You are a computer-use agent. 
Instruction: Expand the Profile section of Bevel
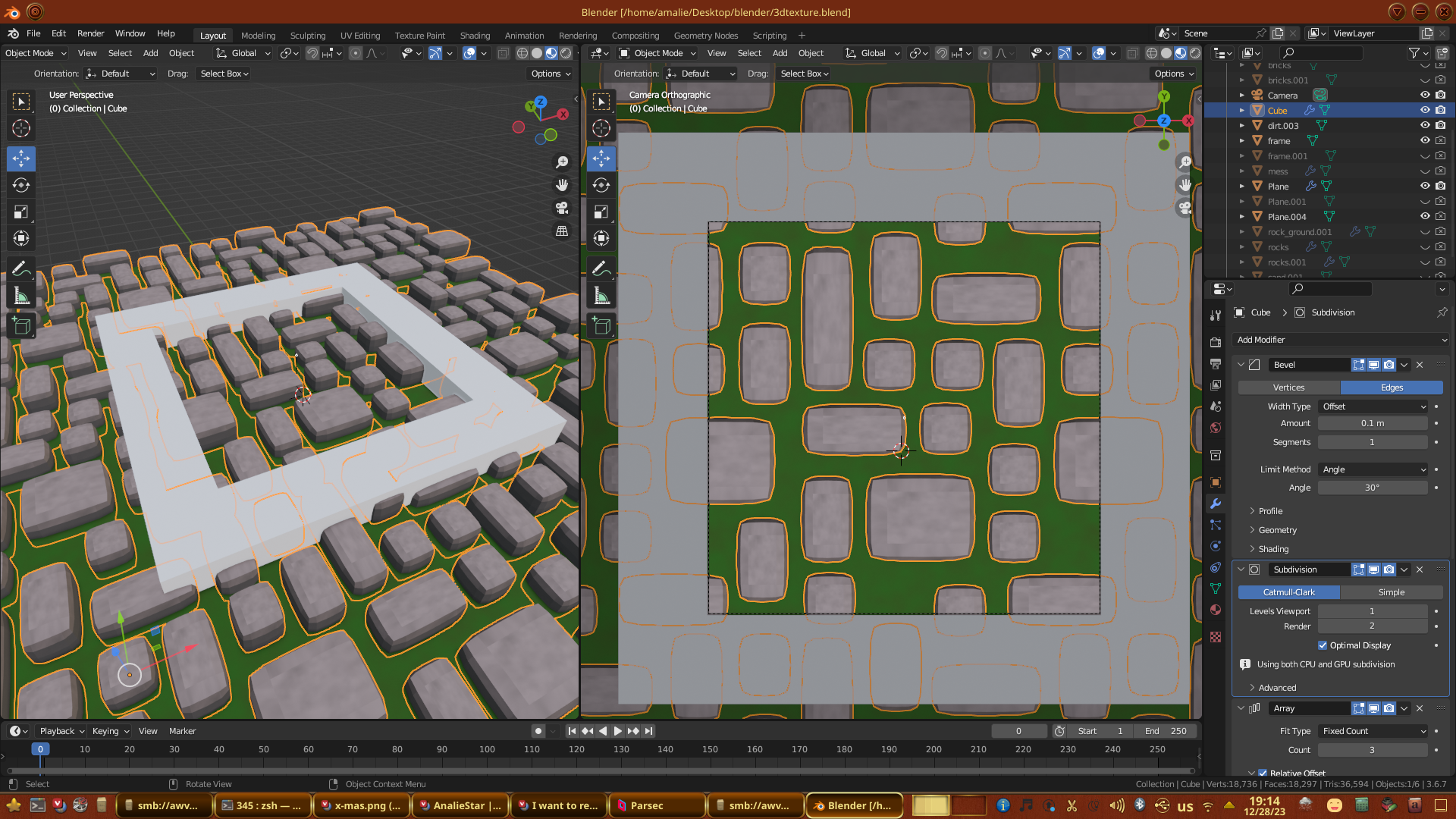pos(1270,511)
